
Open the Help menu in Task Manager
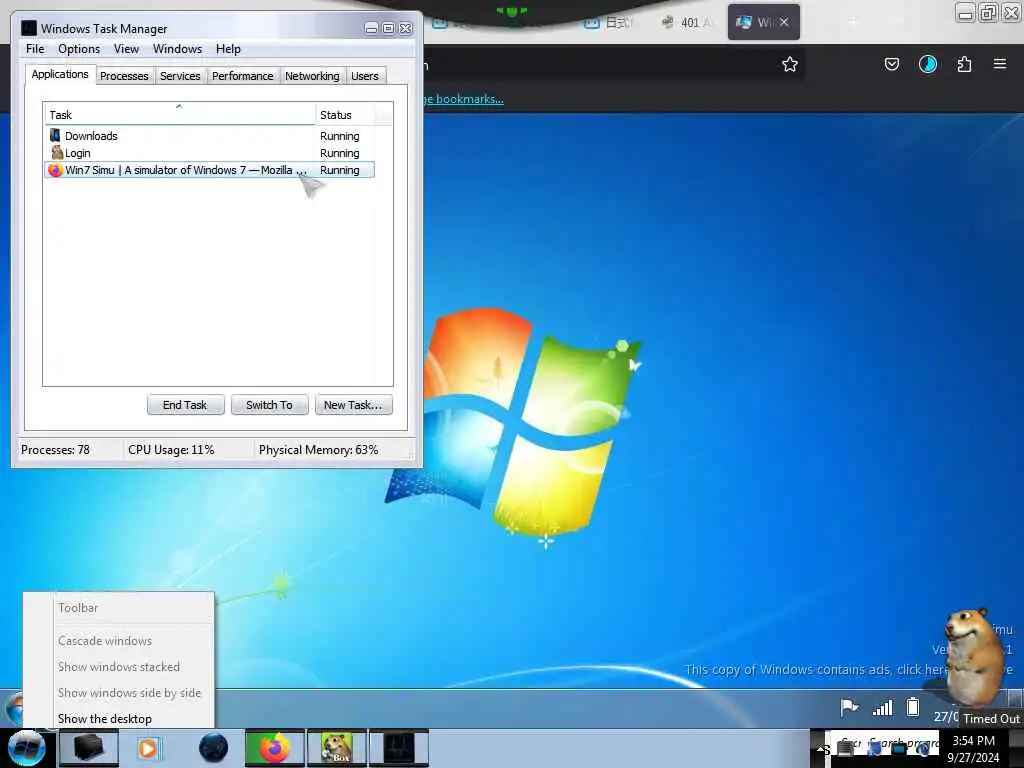(x=228, y=49)
